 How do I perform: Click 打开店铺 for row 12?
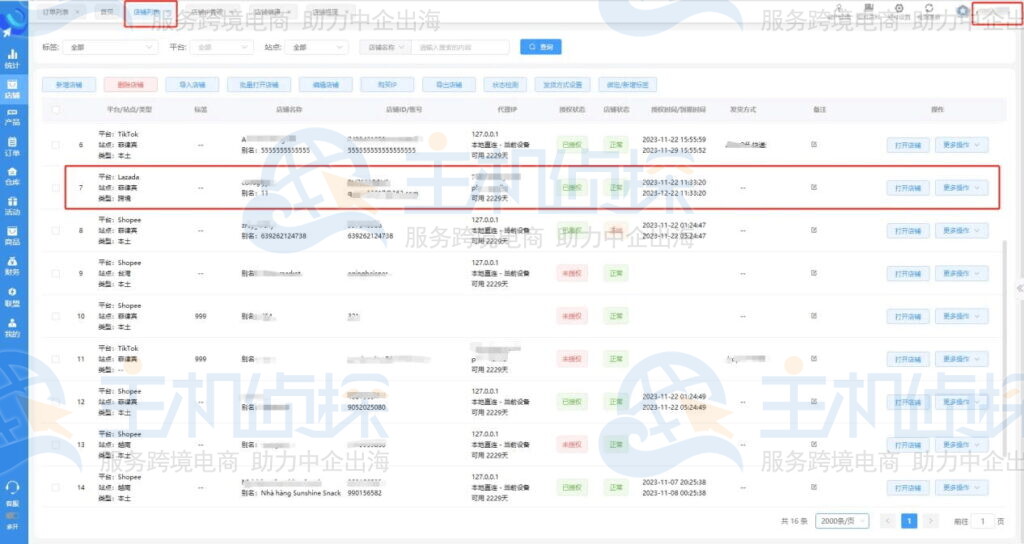[908, 402]
